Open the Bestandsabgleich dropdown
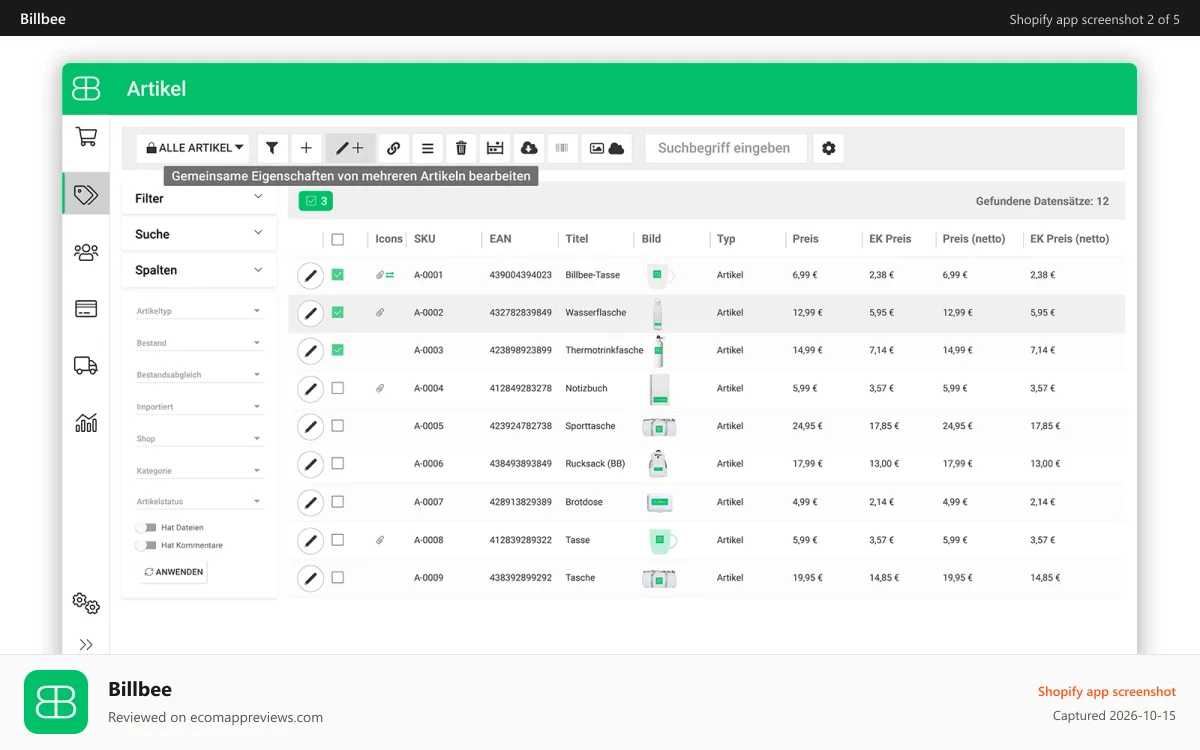Viewport: 1200px width, 750px height. 198,375
